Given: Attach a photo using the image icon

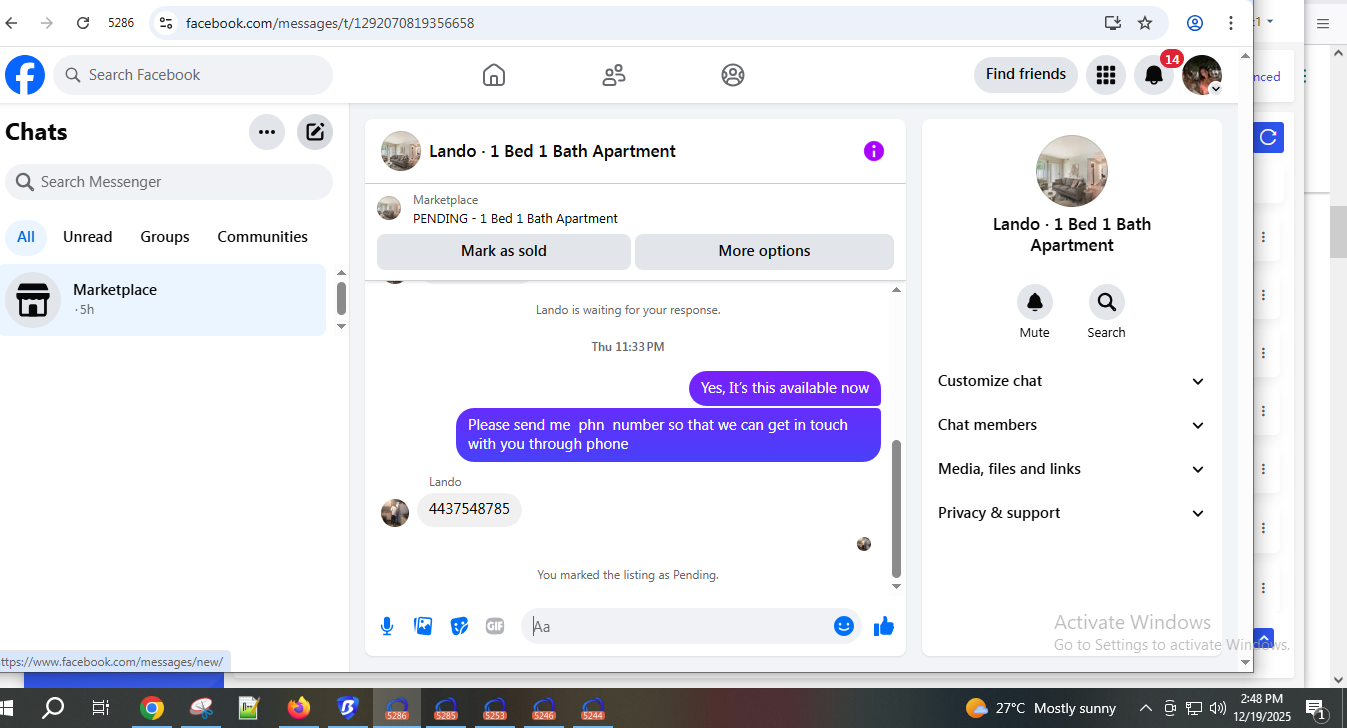Looking at the screenshot, I should pyautogui.click(x=423, y=626).
